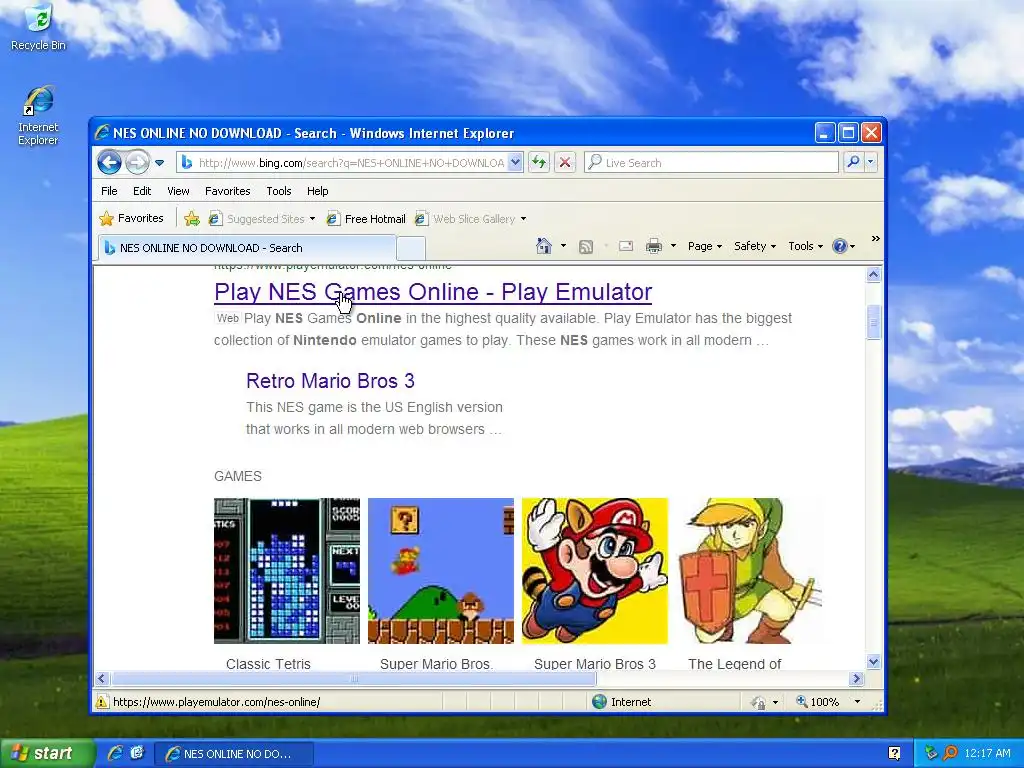Image resolution: width=1024 pixels, height=768 pixels.
Task: Expand the command bar overflow chevron
Action: [875, 239]
